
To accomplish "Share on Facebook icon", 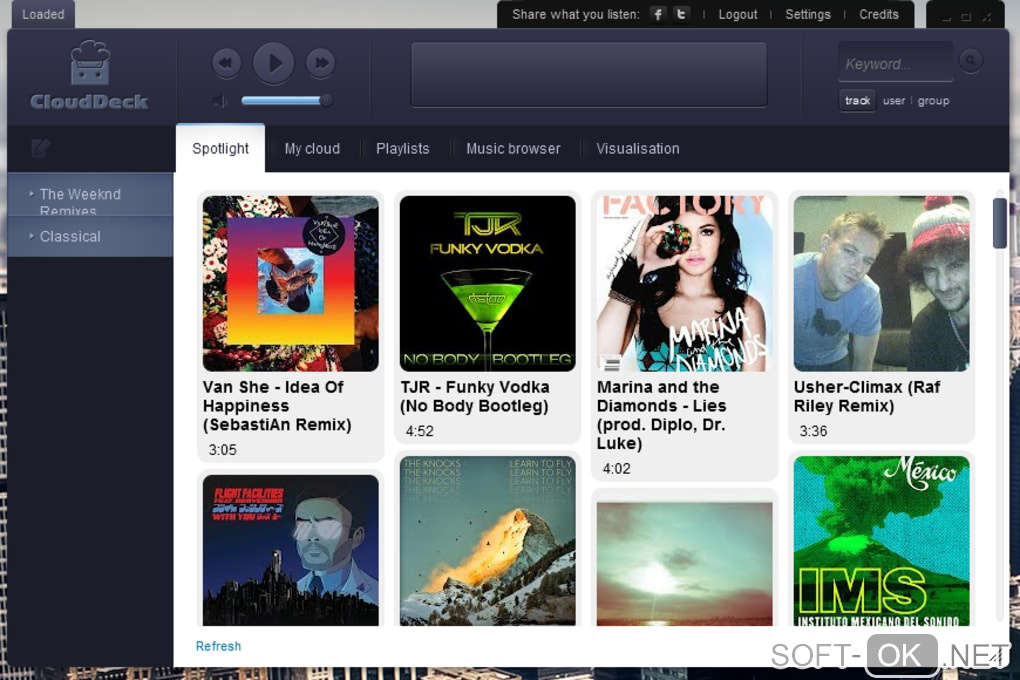I will (x=658, y=14).
